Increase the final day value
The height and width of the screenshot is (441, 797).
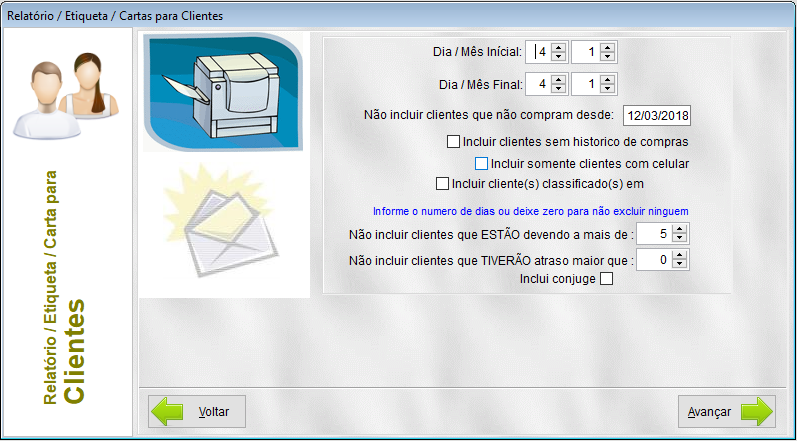pos(559,80)
